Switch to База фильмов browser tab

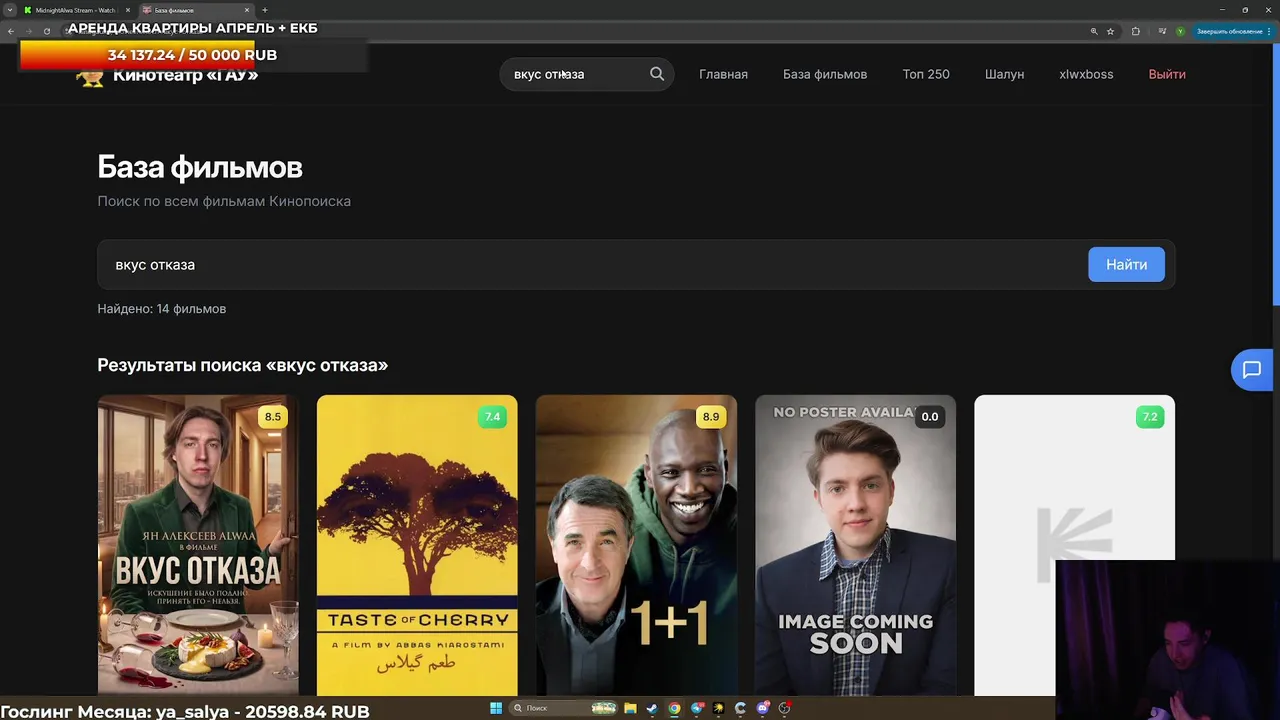pyautogui.click(x=195, y=10)
